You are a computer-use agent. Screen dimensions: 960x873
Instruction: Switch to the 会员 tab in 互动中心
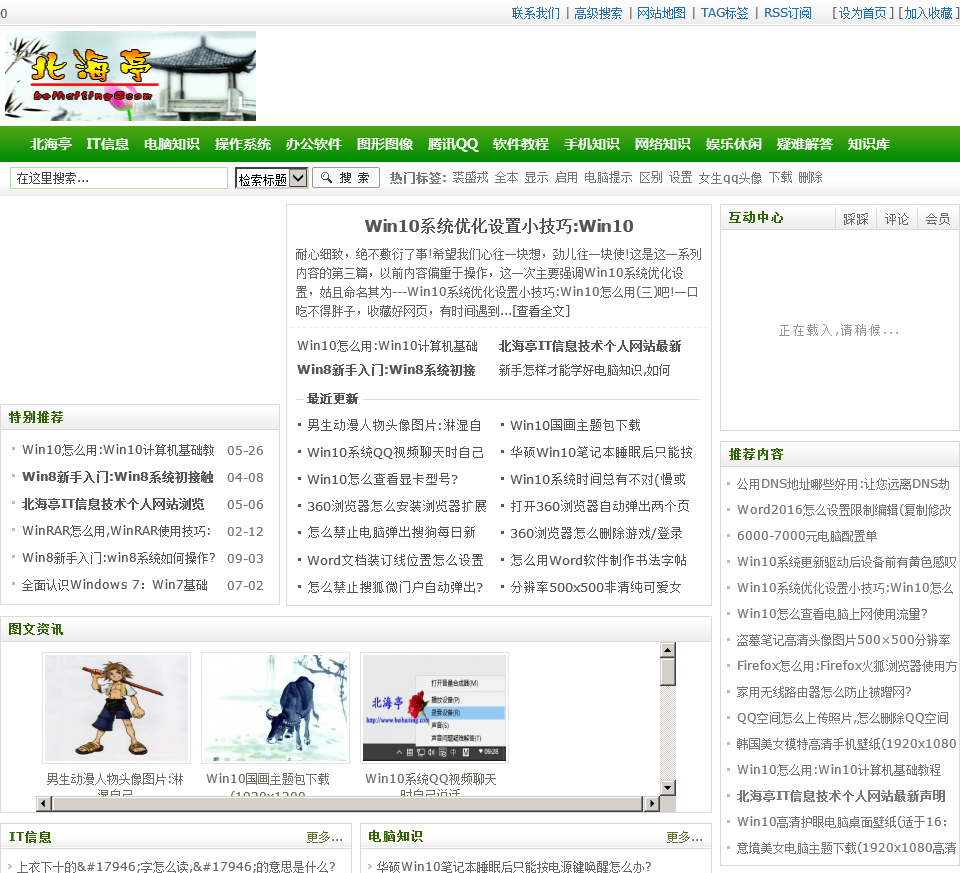tap(937, 219)
